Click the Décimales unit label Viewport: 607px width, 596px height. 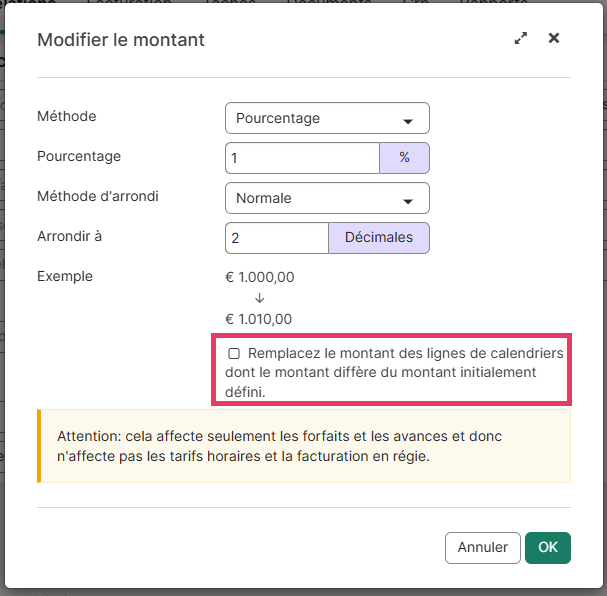coord(378,238)
